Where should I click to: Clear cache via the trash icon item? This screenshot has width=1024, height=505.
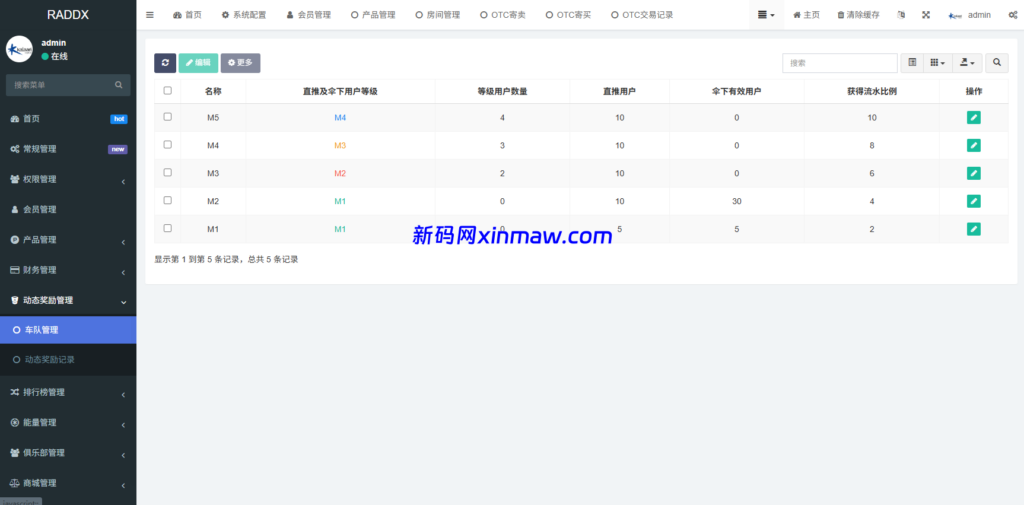pos(858,15)
